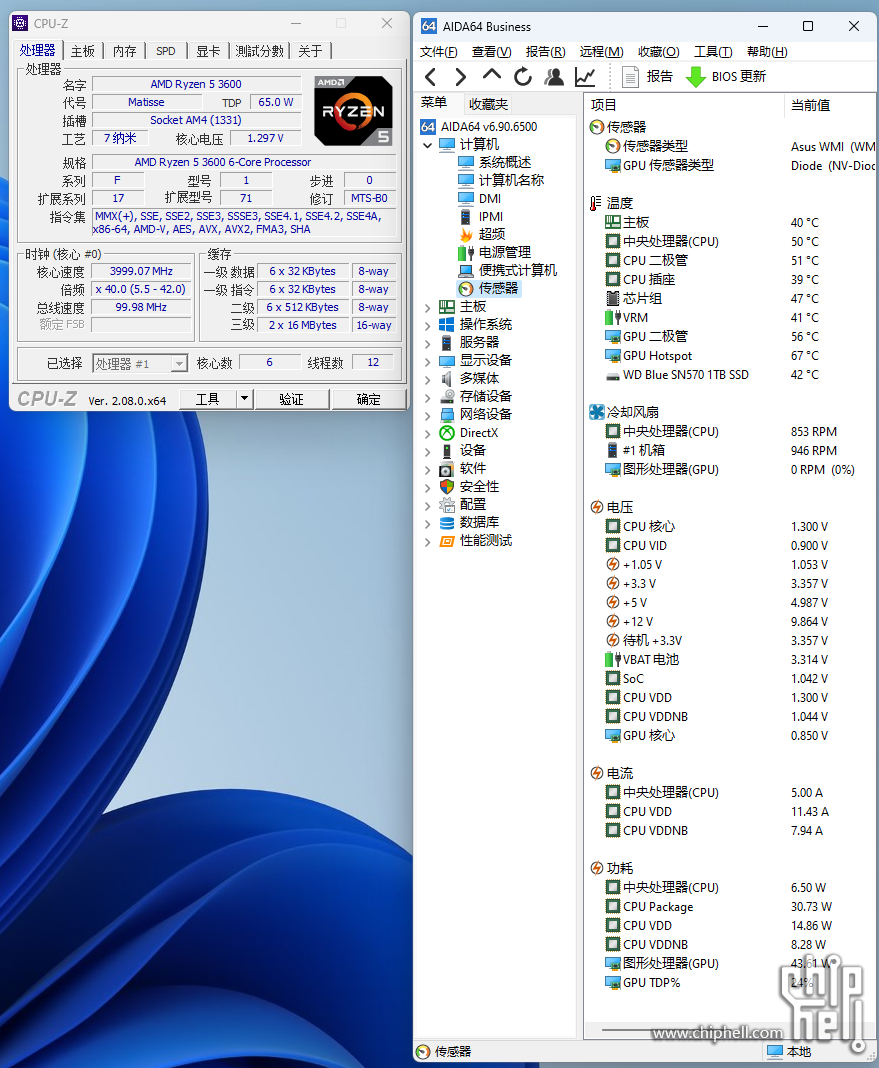
Task: Expand the 存储设备 tree node
Action: pos(428,397)
